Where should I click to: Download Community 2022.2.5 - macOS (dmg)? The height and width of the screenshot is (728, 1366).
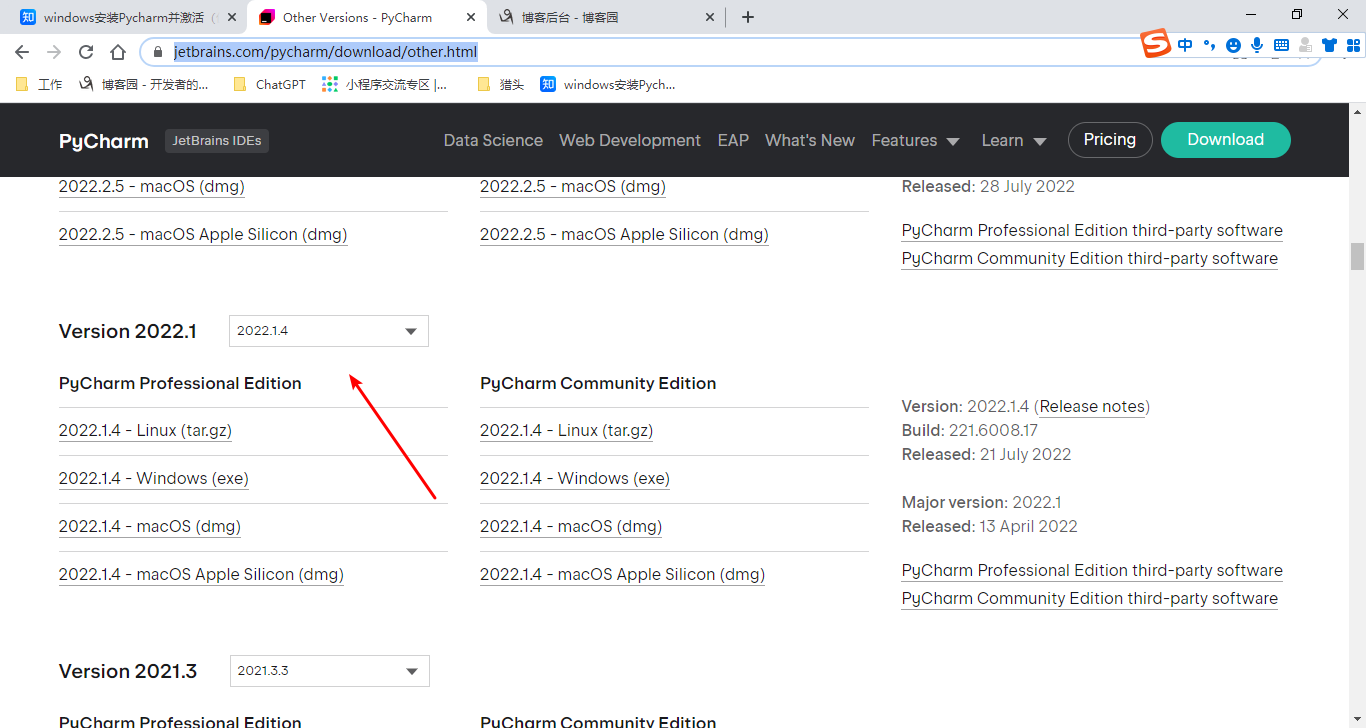tap(573, 186)
